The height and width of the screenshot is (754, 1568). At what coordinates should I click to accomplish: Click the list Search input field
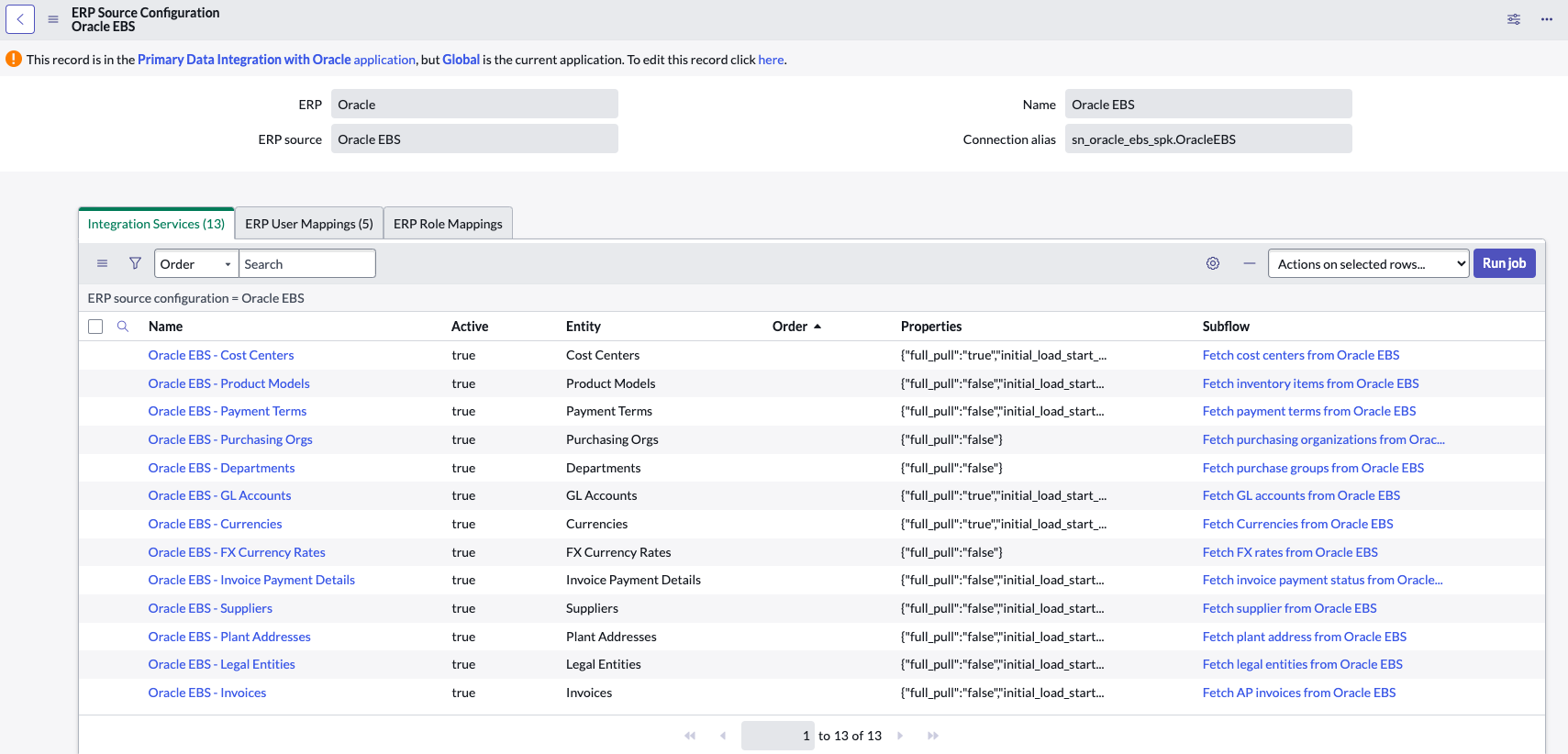point(307,264)
